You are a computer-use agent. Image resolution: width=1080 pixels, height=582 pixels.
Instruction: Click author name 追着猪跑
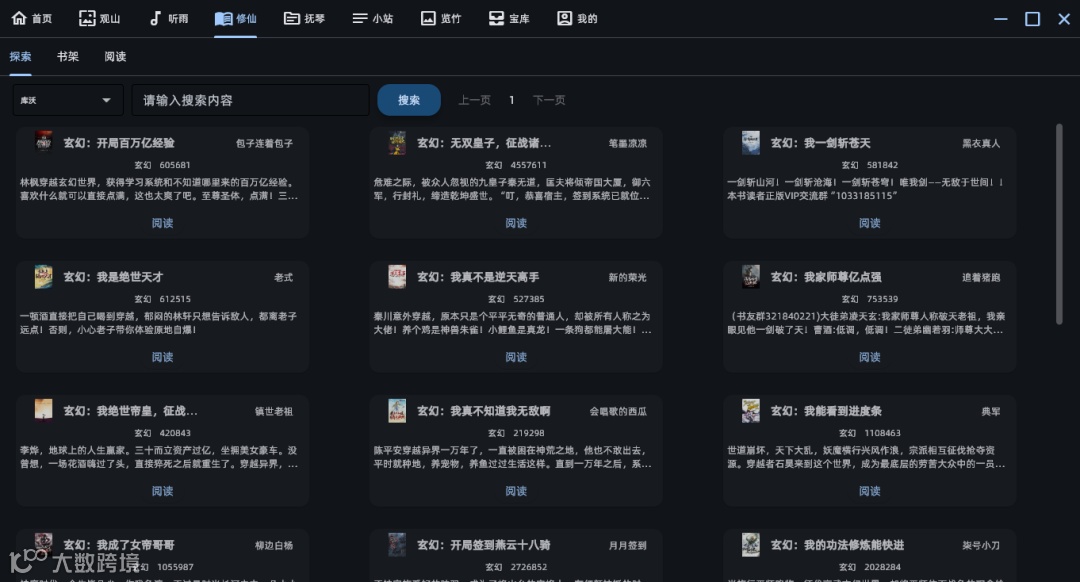[x=981, y=277]
